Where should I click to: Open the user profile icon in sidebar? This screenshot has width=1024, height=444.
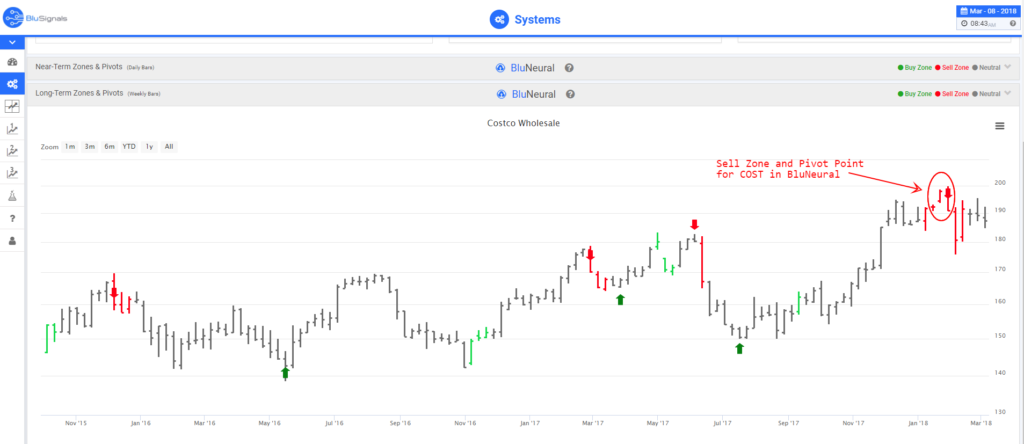(x=12, y=241)
